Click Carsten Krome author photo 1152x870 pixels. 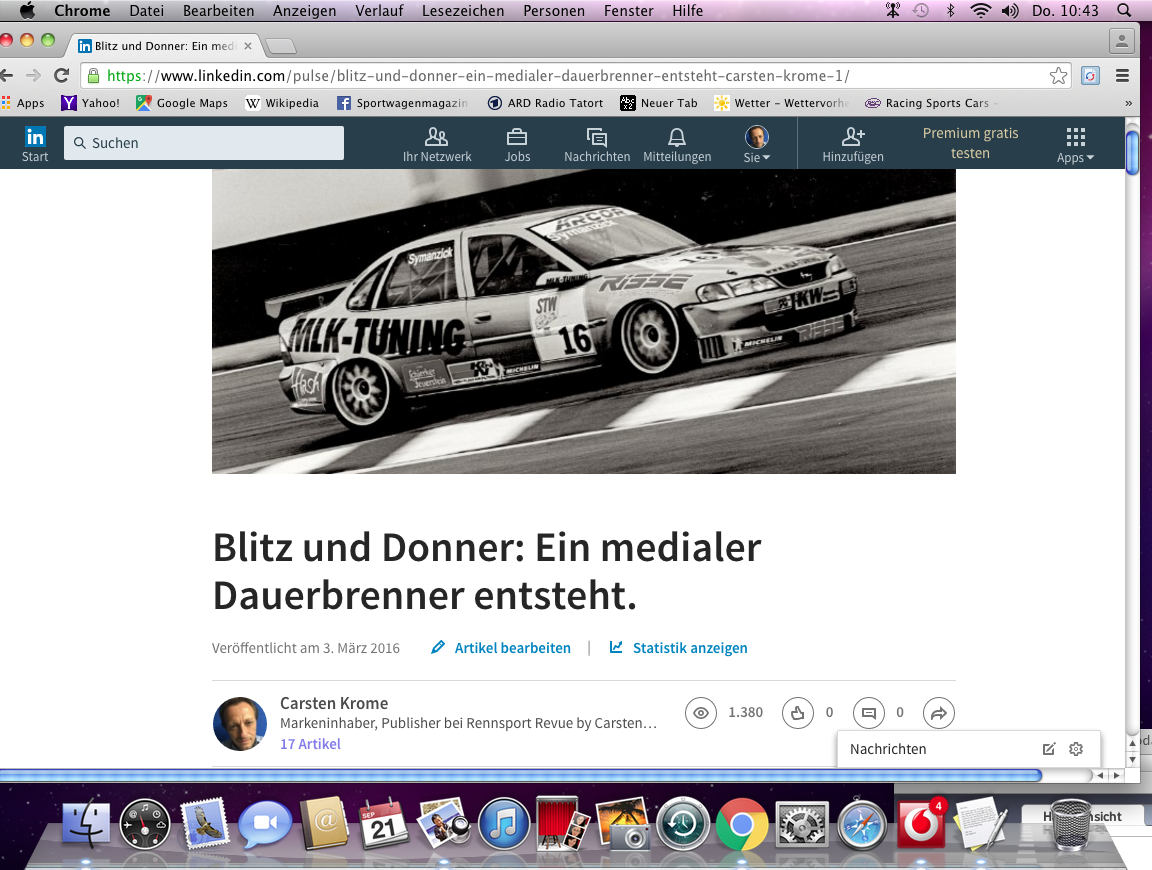point(240,724)
